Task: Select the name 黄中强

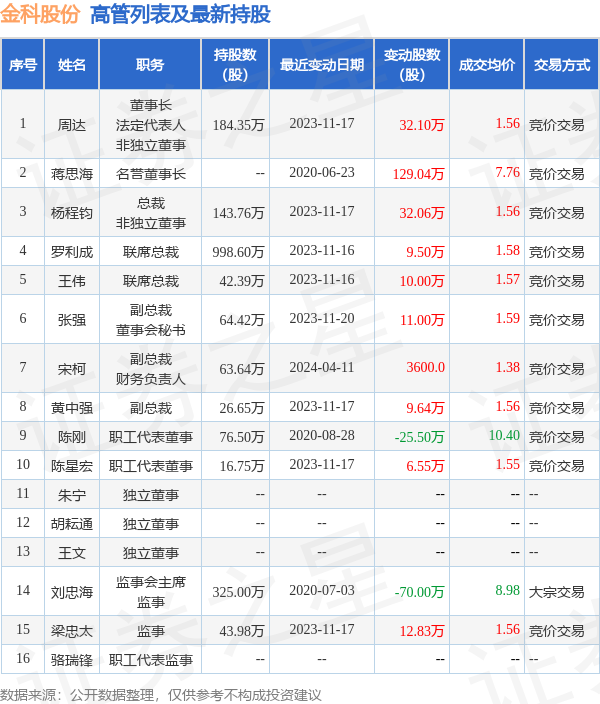Action: 72,408
